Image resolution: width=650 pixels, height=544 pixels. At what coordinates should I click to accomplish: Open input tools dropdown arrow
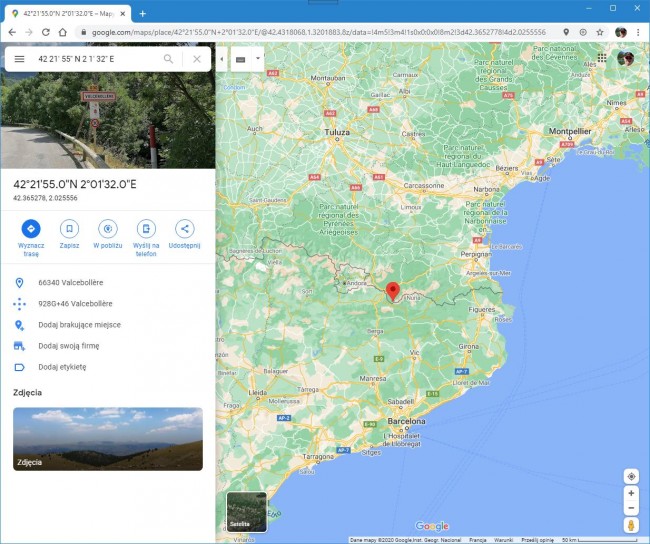tap(258, 58)
